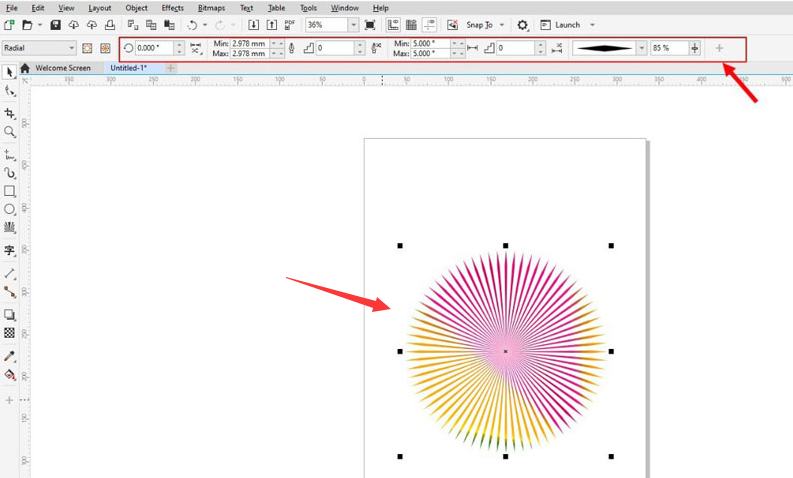Create a new document
The width and height of the screenshot is (793, 478).
pyautogui.click(x=9, y=25)
